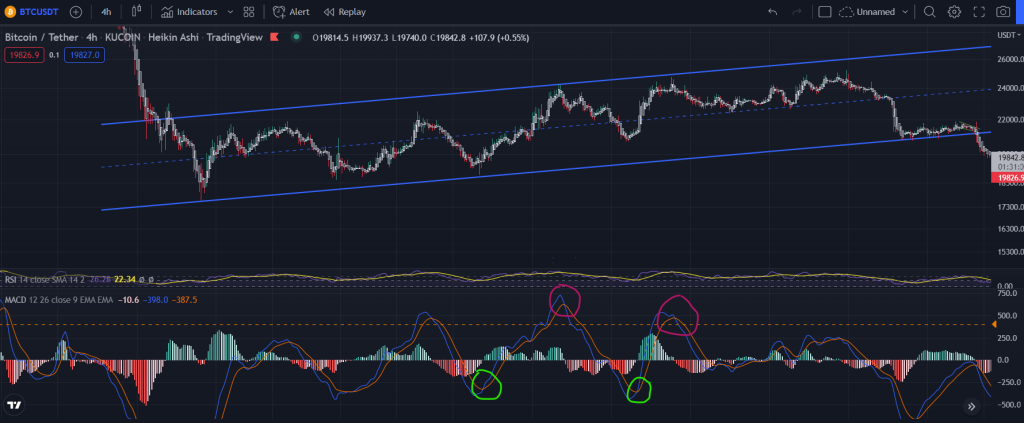Click the 26000.0 price axis label
This screenshot has height=423, width=1024.
coord(1009,60)
